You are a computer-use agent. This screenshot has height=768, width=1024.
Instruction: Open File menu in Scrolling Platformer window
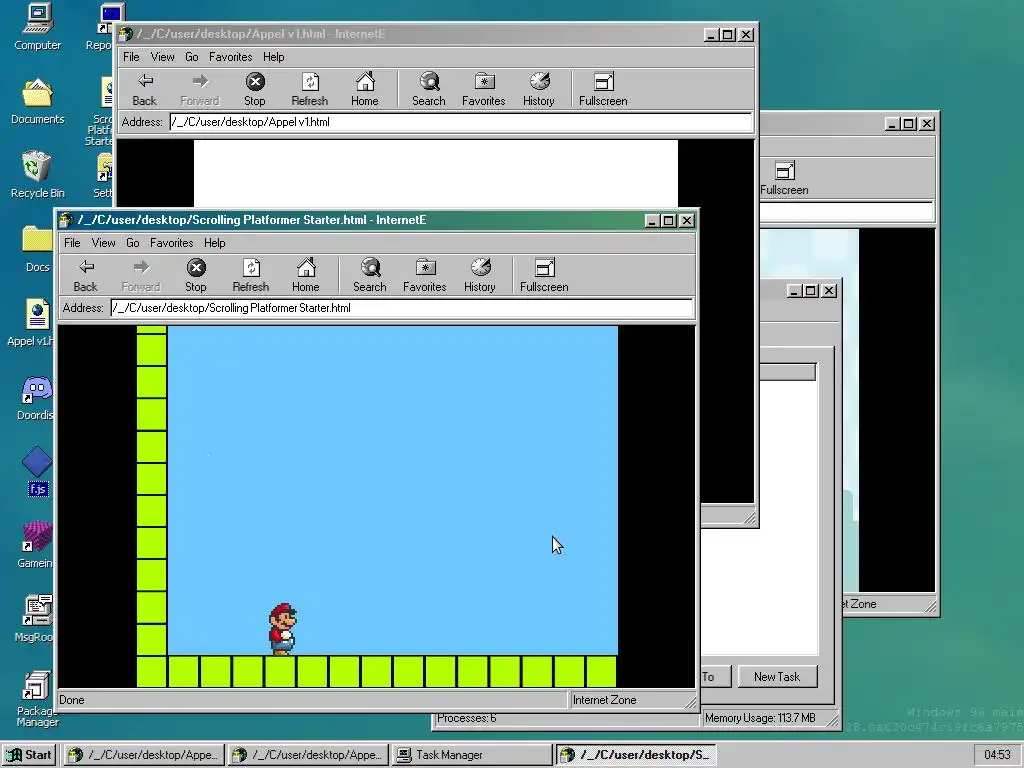click(x=72, y=243)
